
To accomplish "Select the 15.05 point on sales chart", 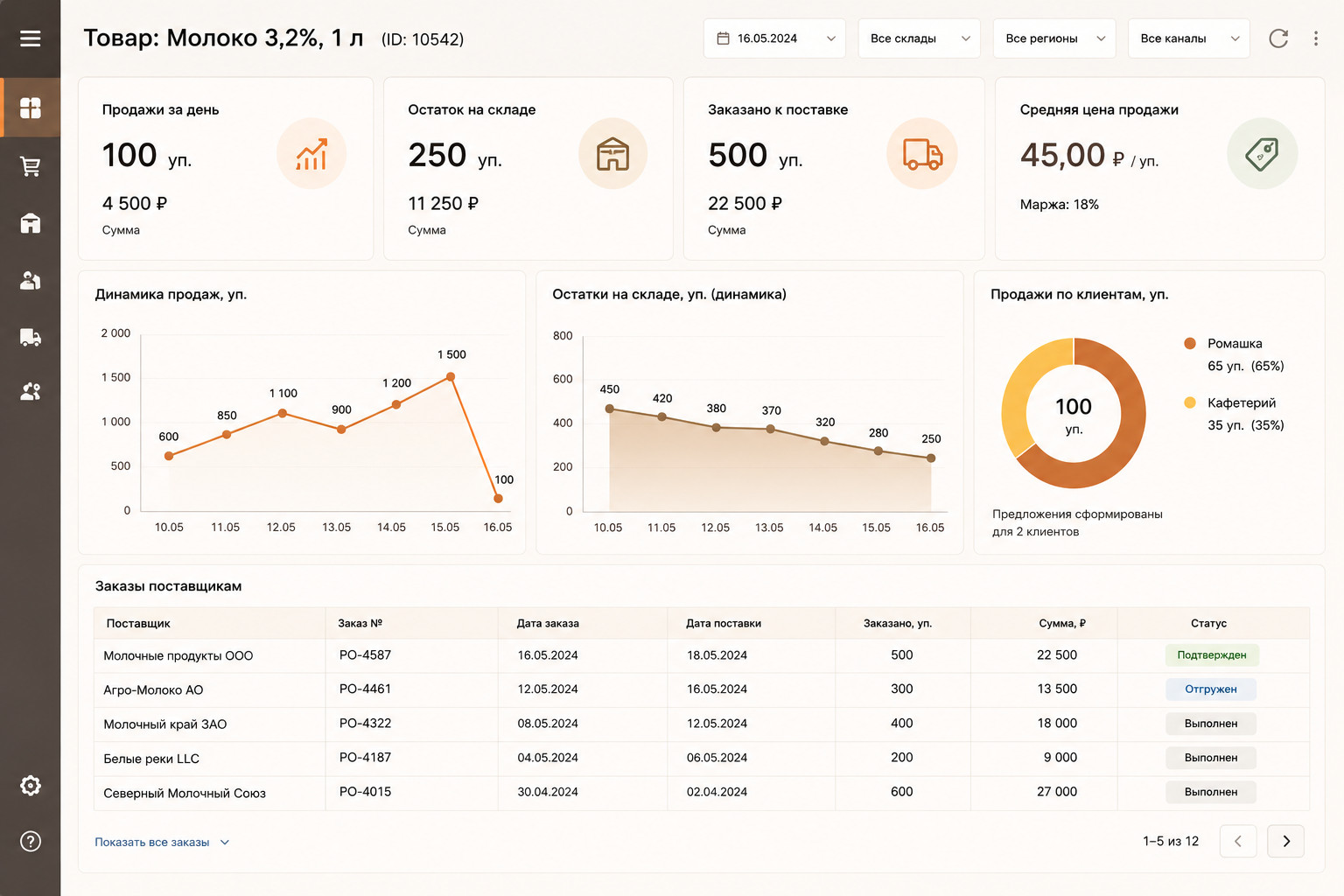I will pyautogui.click(x=451, y=377).
